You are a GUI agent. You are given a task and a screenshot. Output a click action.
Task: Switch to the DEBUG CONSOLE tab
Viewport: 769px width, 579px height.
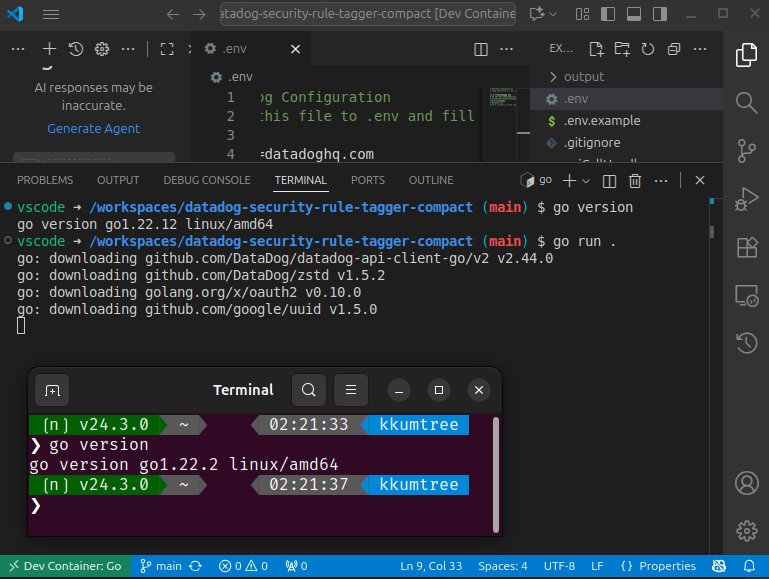(x=206, y=180)
